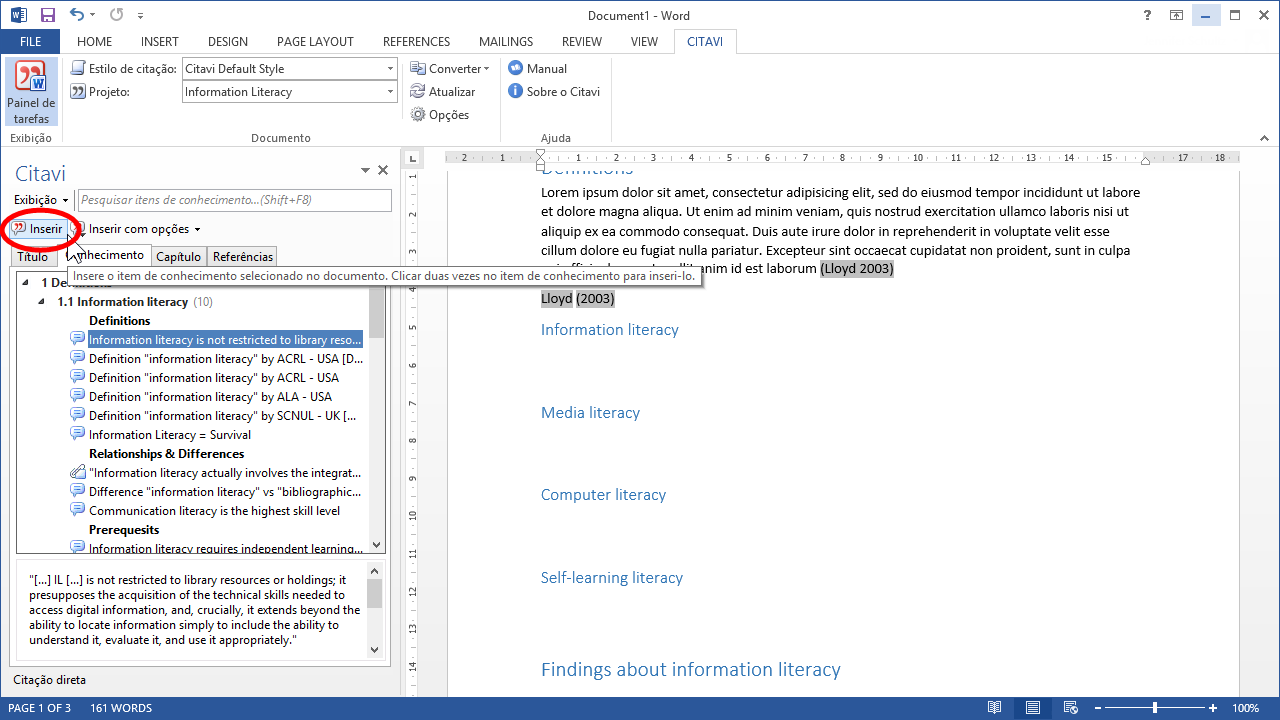Open the Exibição dropdown in Citavi pane
Screen dimensions: 1280x720
click(41, 200)
